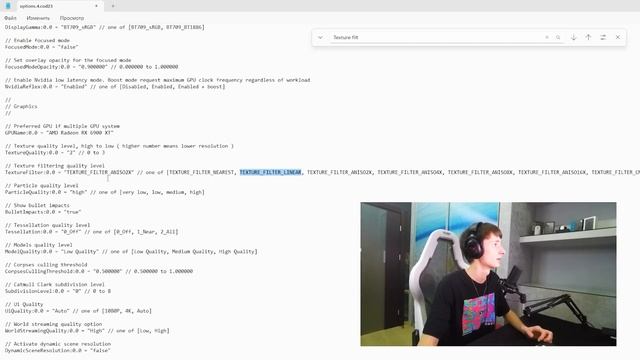Viewport: 640px width, 360px height.
Task: Open the Изменить menu
Action: point(38,18)
